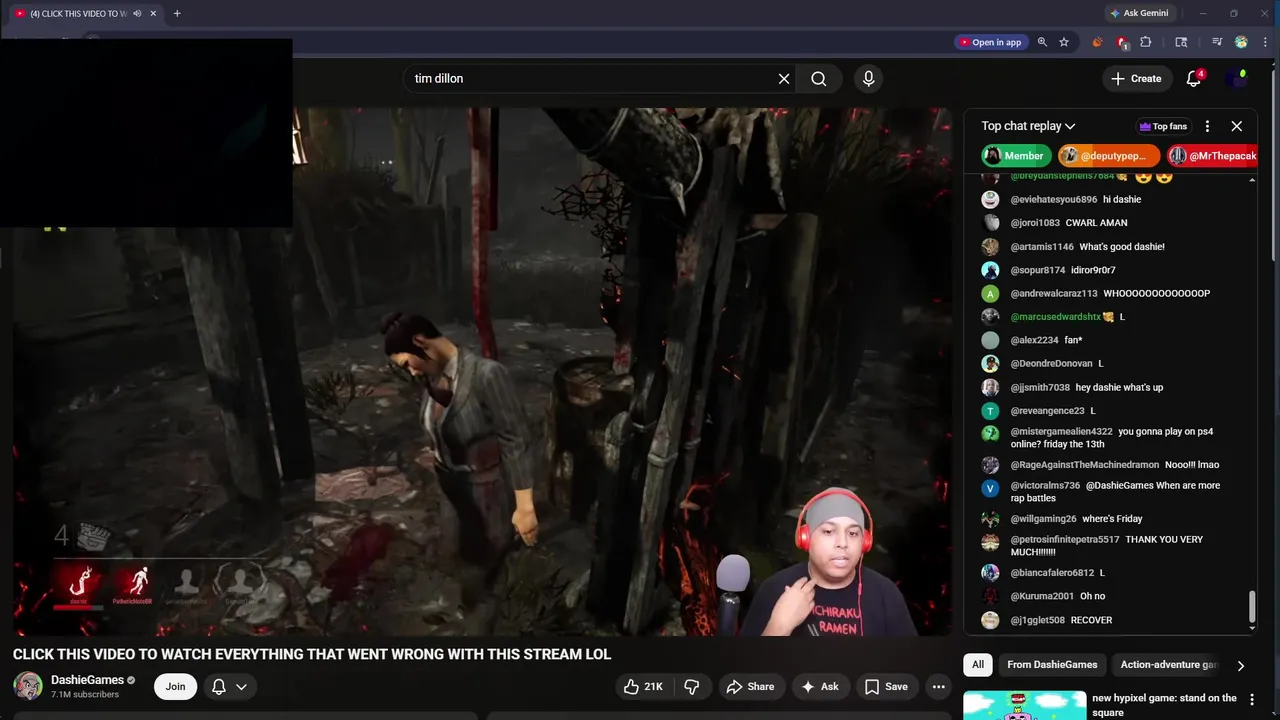Click the address bar zoom magnifier icon
Image resolution: width=1280 pixels, height=720 pixels.
tap(1042, 42)
